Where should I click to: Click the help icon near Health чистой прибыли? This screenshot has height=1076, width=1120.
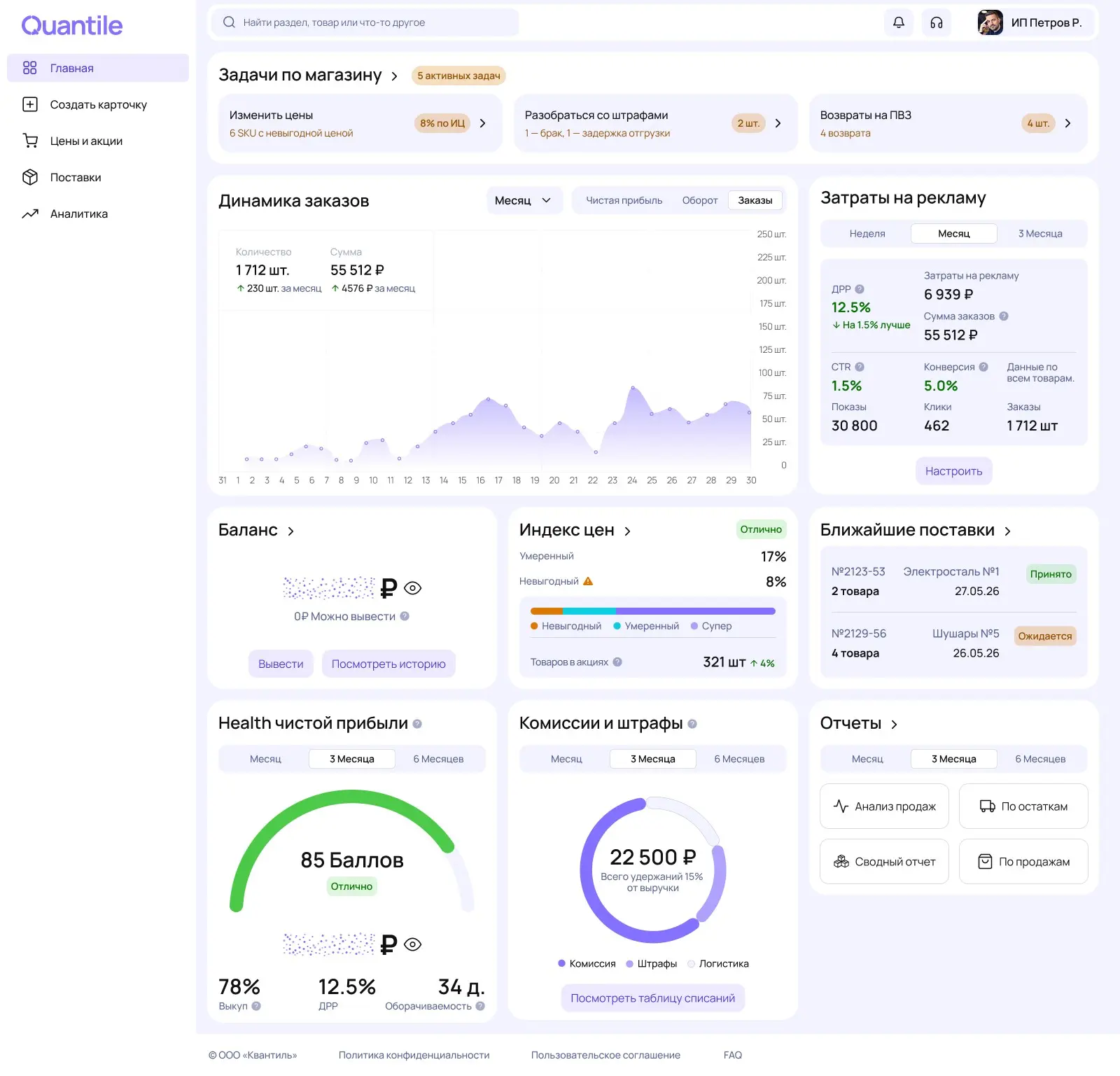(417, 724)
